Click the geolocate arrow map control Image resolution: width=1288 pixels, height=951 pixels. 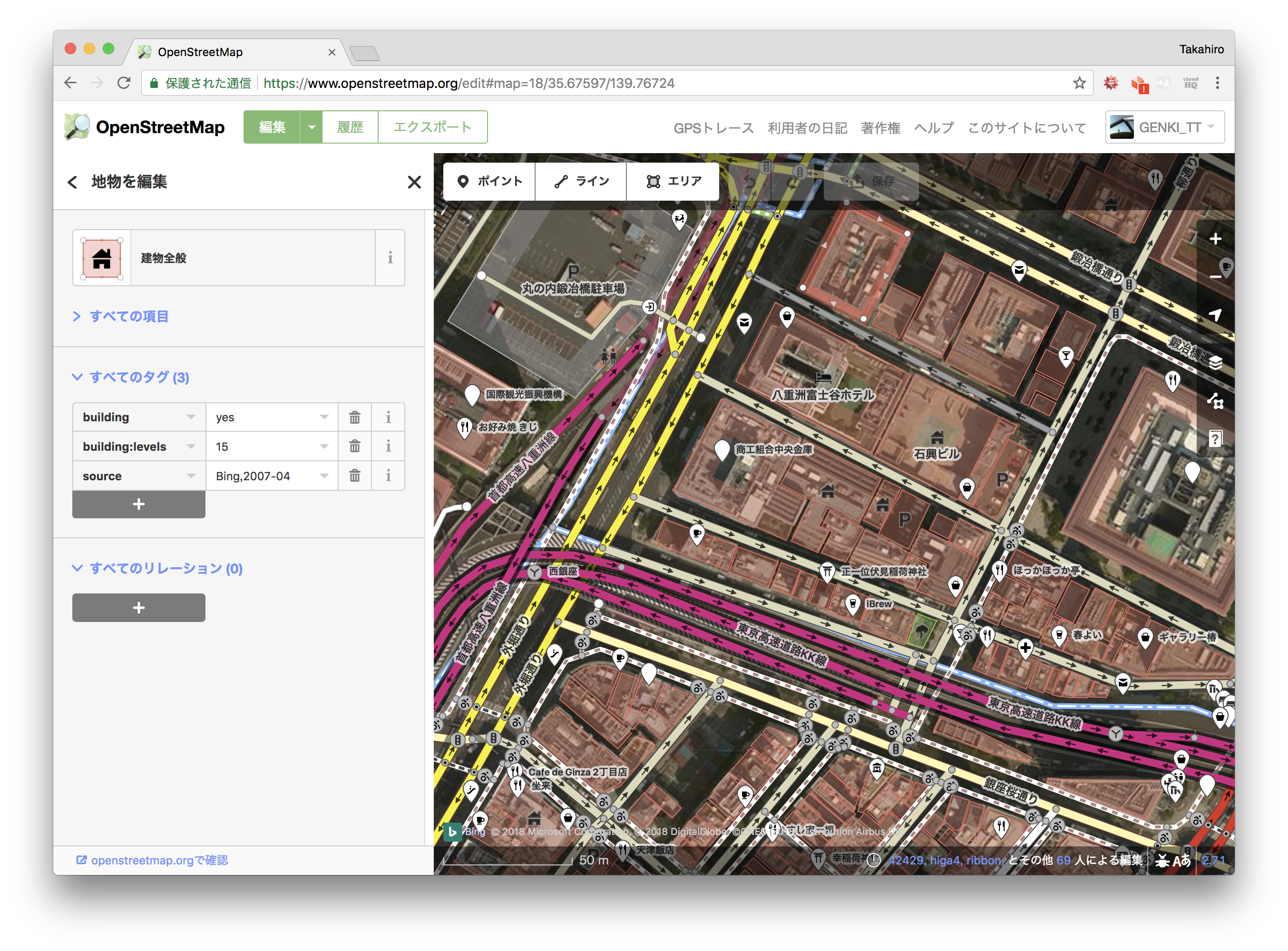(x=1215, y=314)
